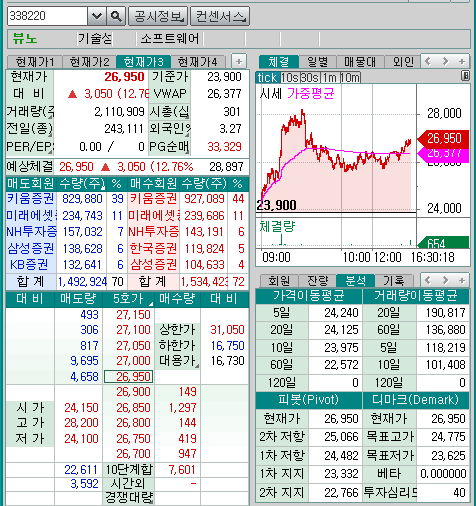Viewport: 476px width, 506px height.
Task: Click the stock code input field 338220
Action: 47,16
